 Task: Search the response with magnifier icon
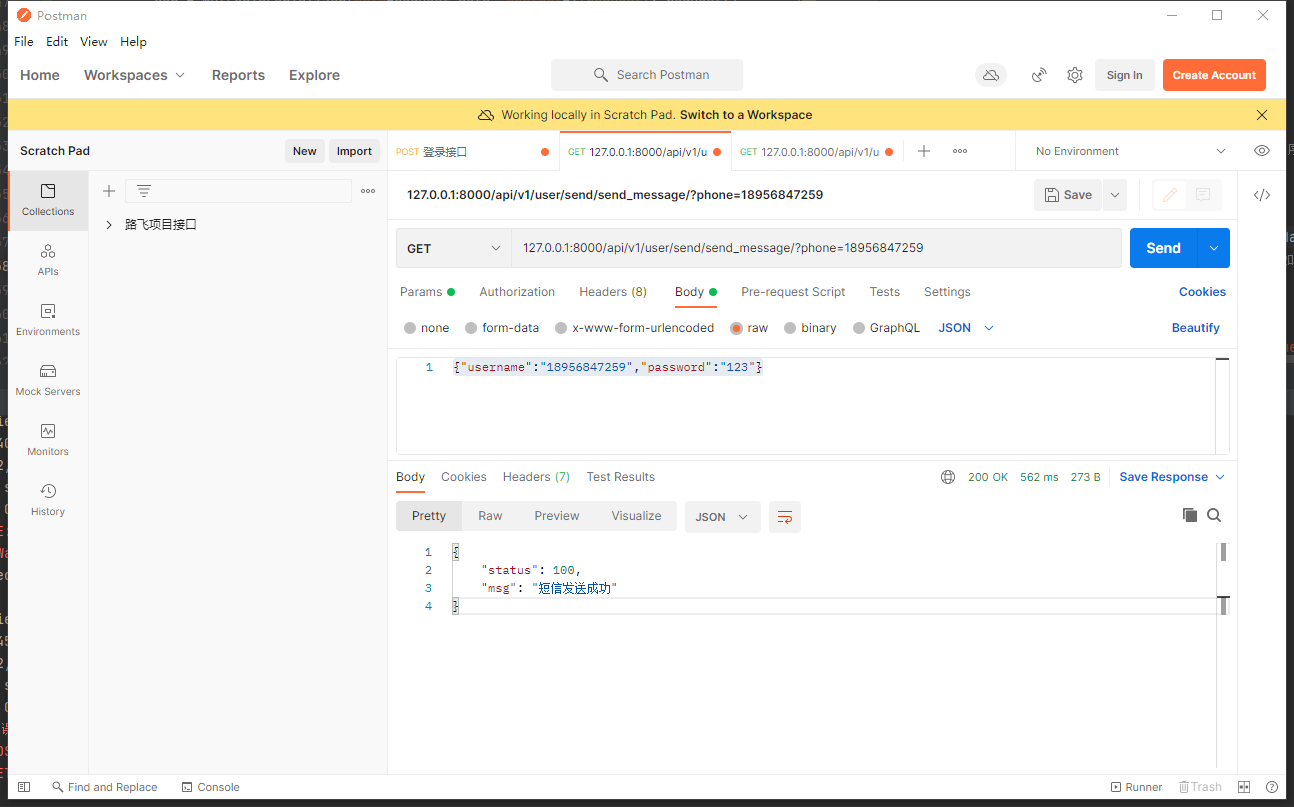[x=1214, y=515]
